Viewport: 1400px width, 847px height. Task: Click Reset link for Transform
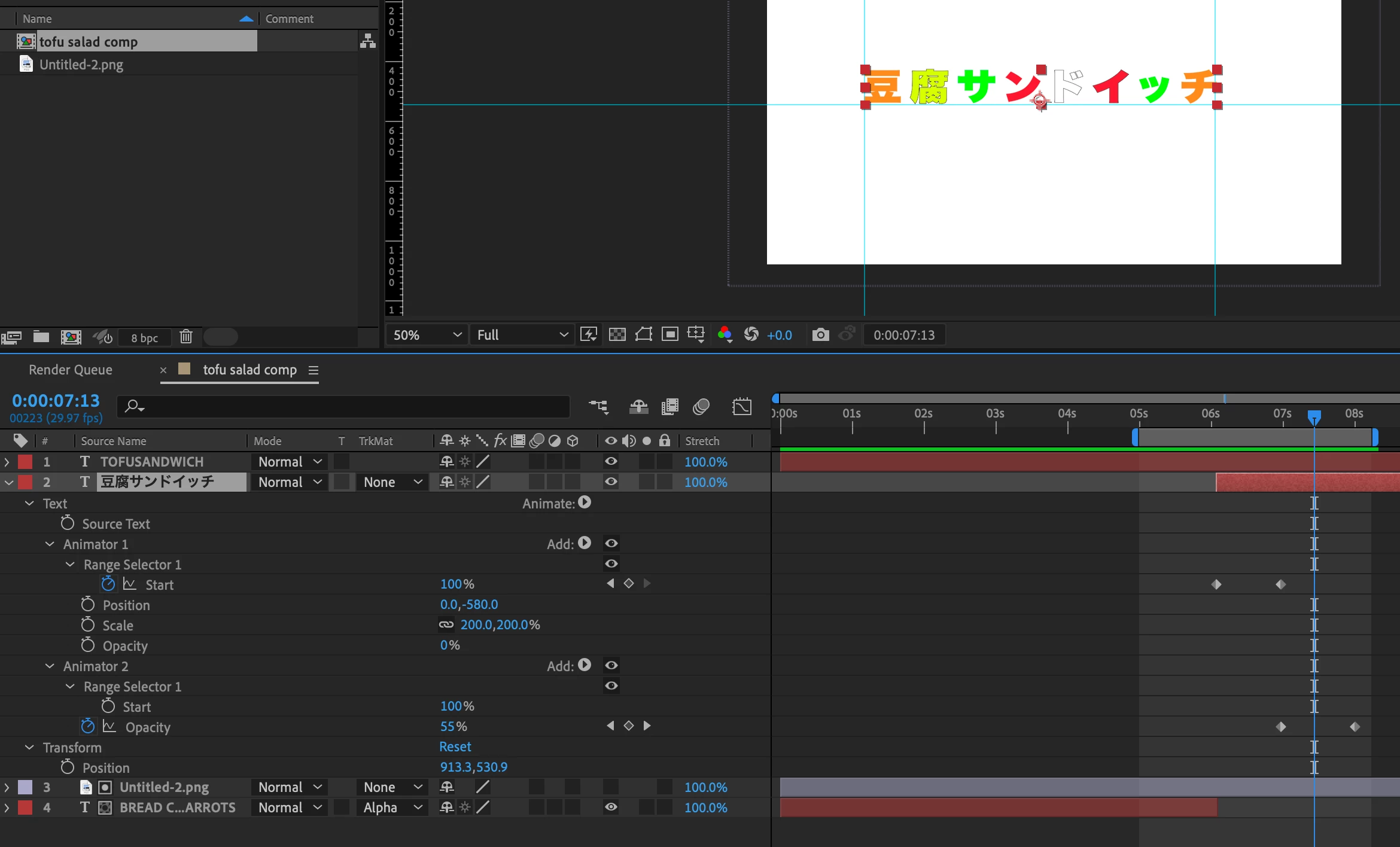pos(455,747)
